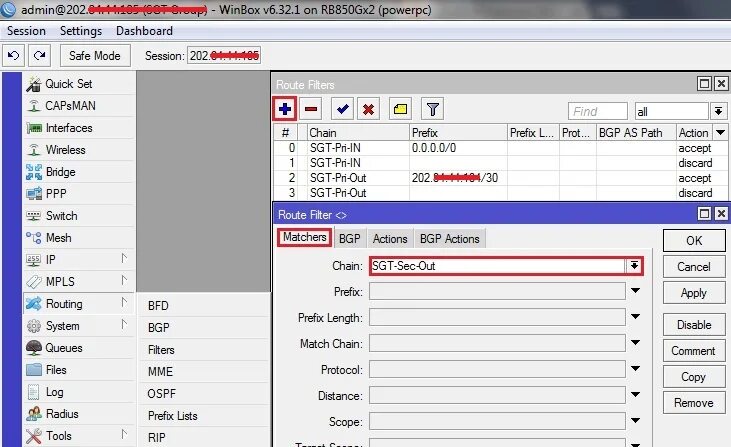The image size is (731, 447).
Task: Toggle Safe Mode button
Action: point(95,56)
